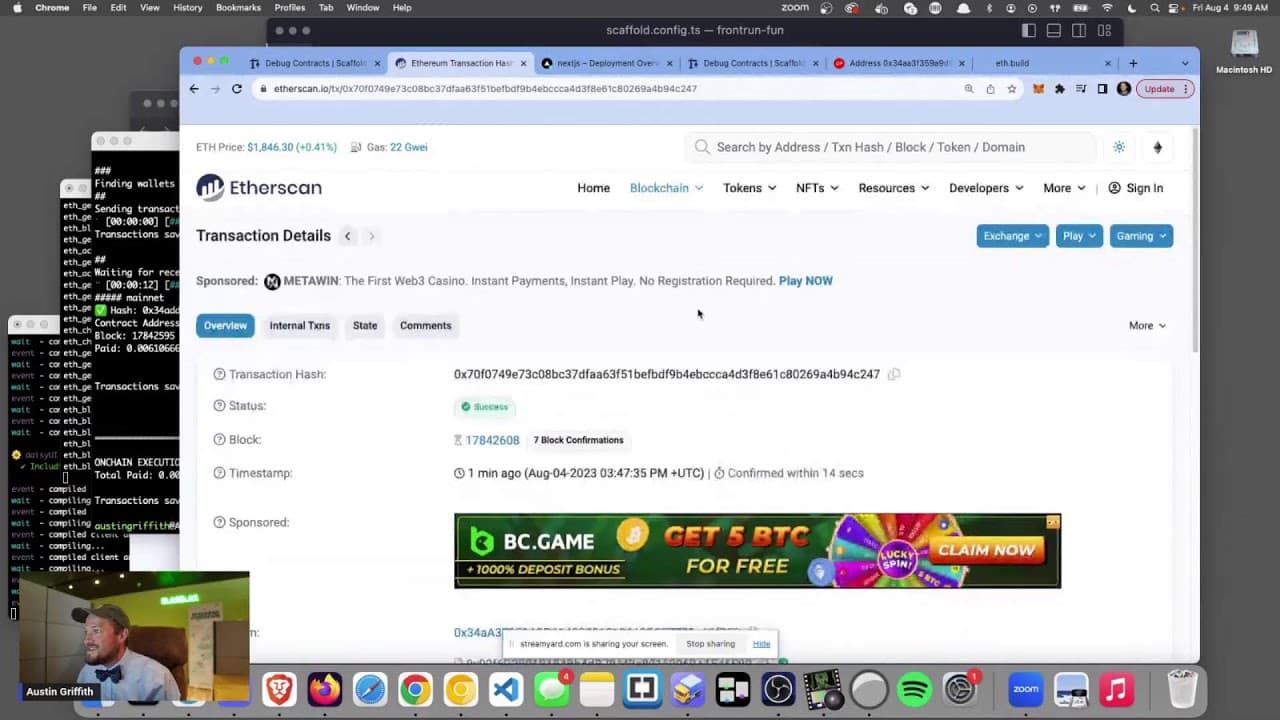Screen dimensions: 1280x720
Task: Click Sign In link
Action: (x=1136, y=188)
